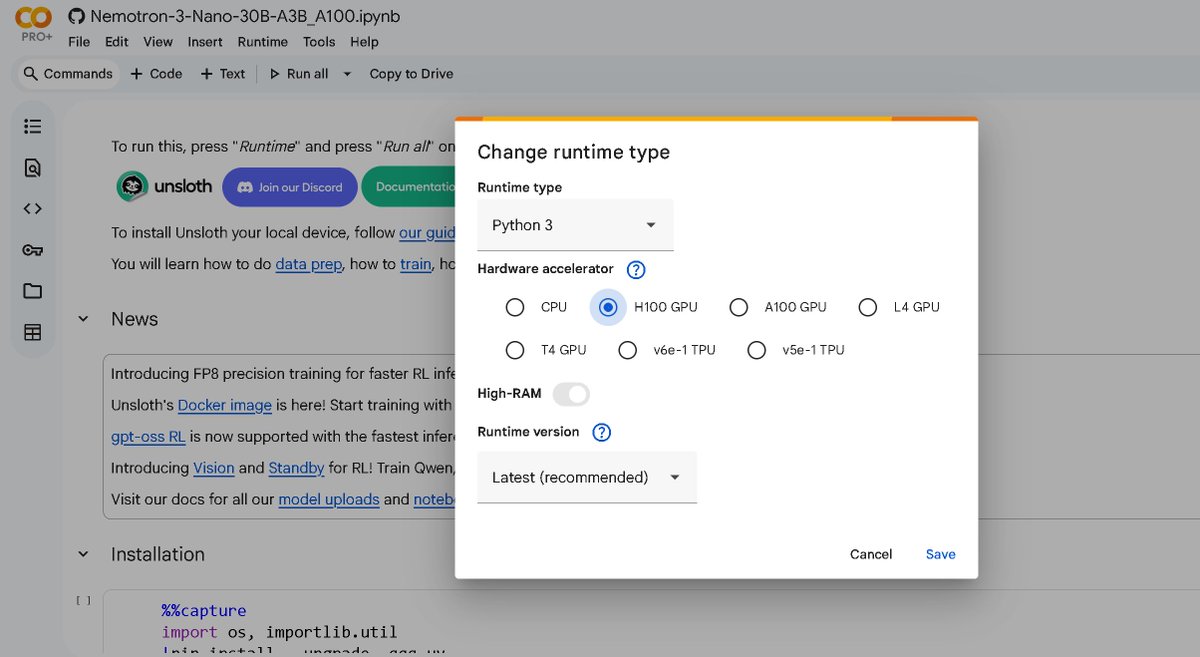1200x657 pixels.
Task: Open the Code snippets sidebar icon
Action: point(32,209)
